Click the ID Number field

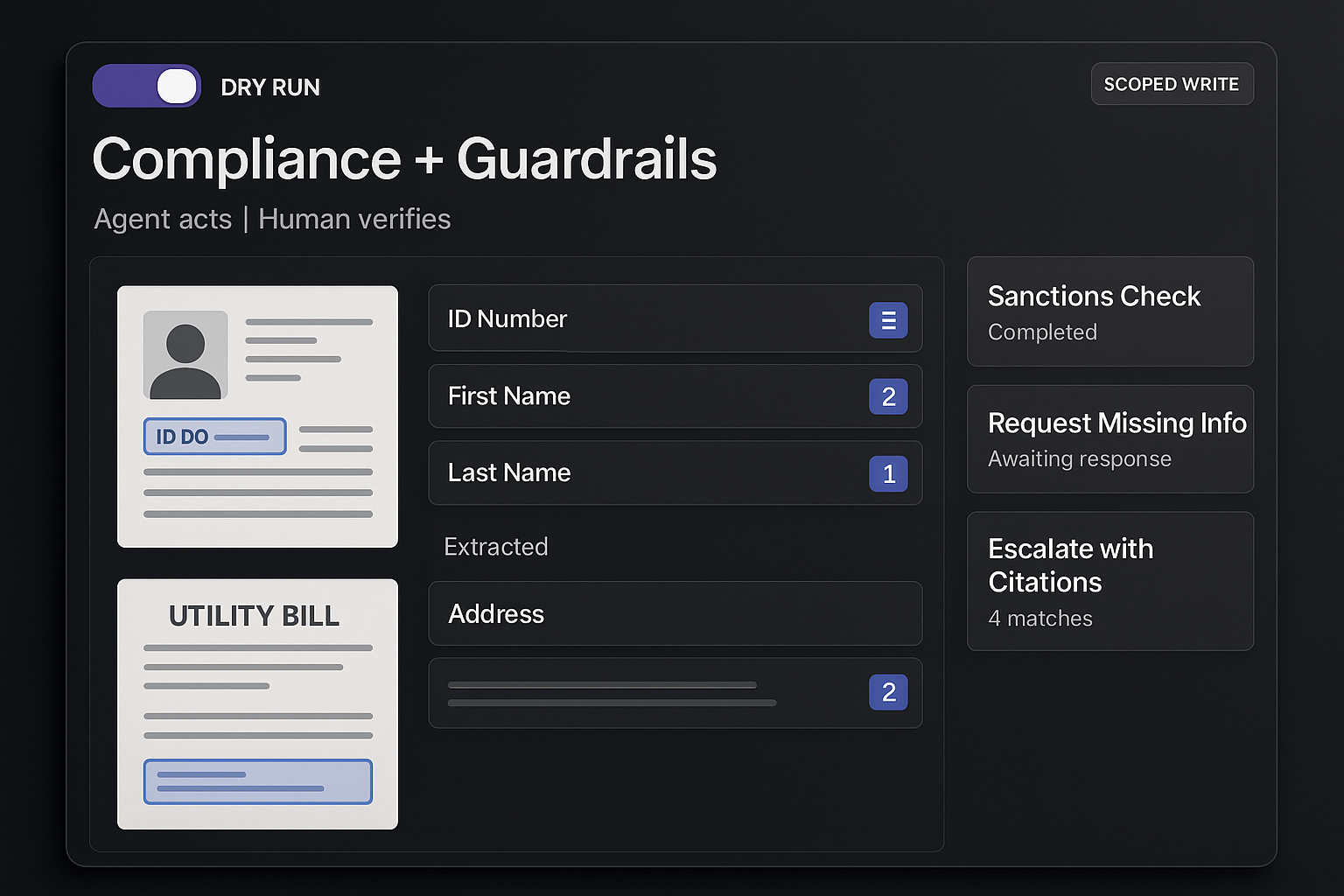647,318
